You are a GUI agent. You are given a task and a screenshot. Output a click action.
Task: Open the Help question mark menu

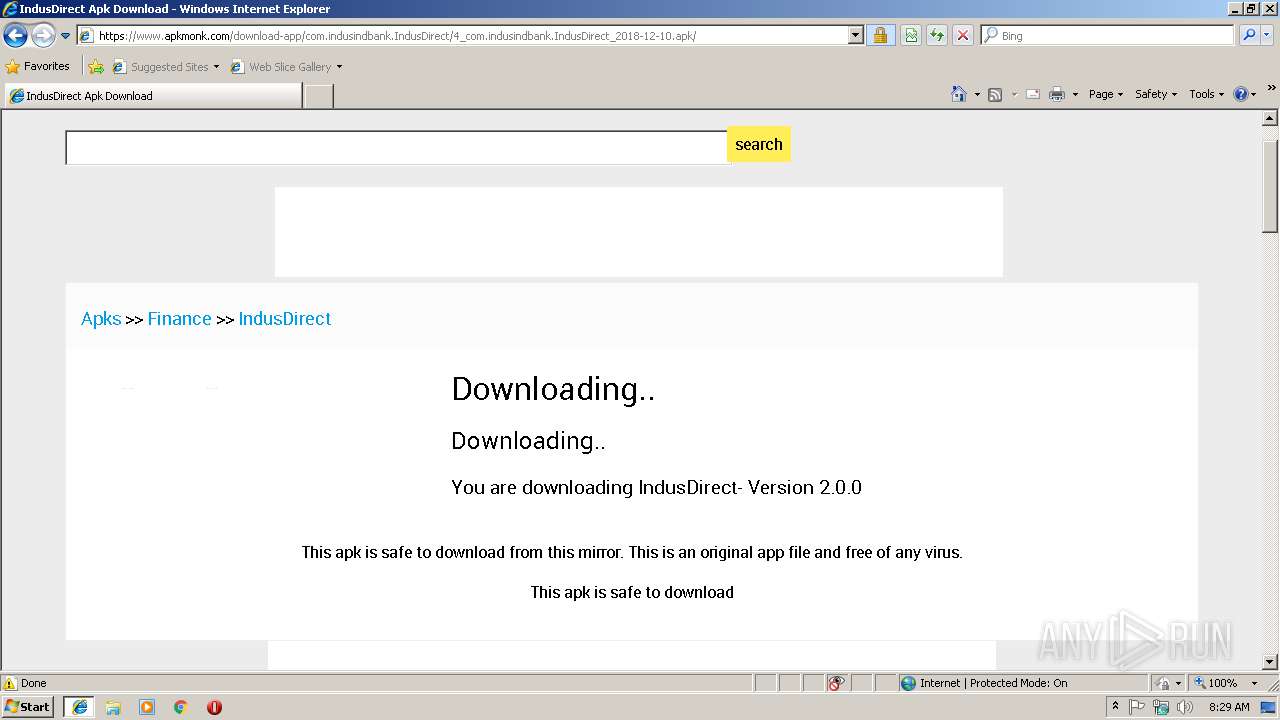[x=1245, y=94]
